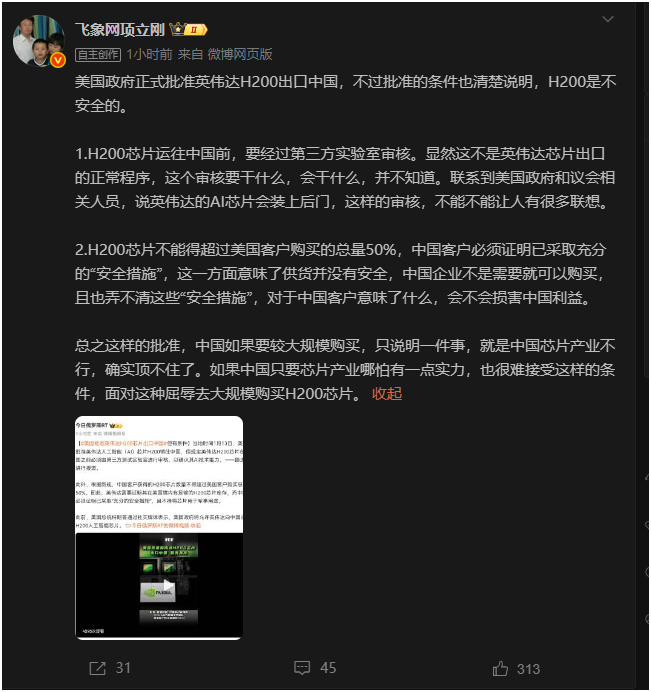Collapse the post with 收起 link
This screenshot has width=651, height=692.
[x=387, y=393]
